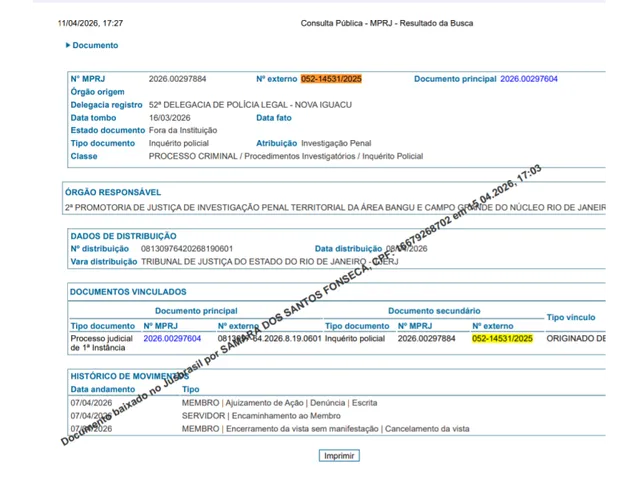The height and width of the screenshot is (480, 640).
Task: Click the DADOS DE DISTRIBUIÇÃO heading
Action: tap(123, 236)
